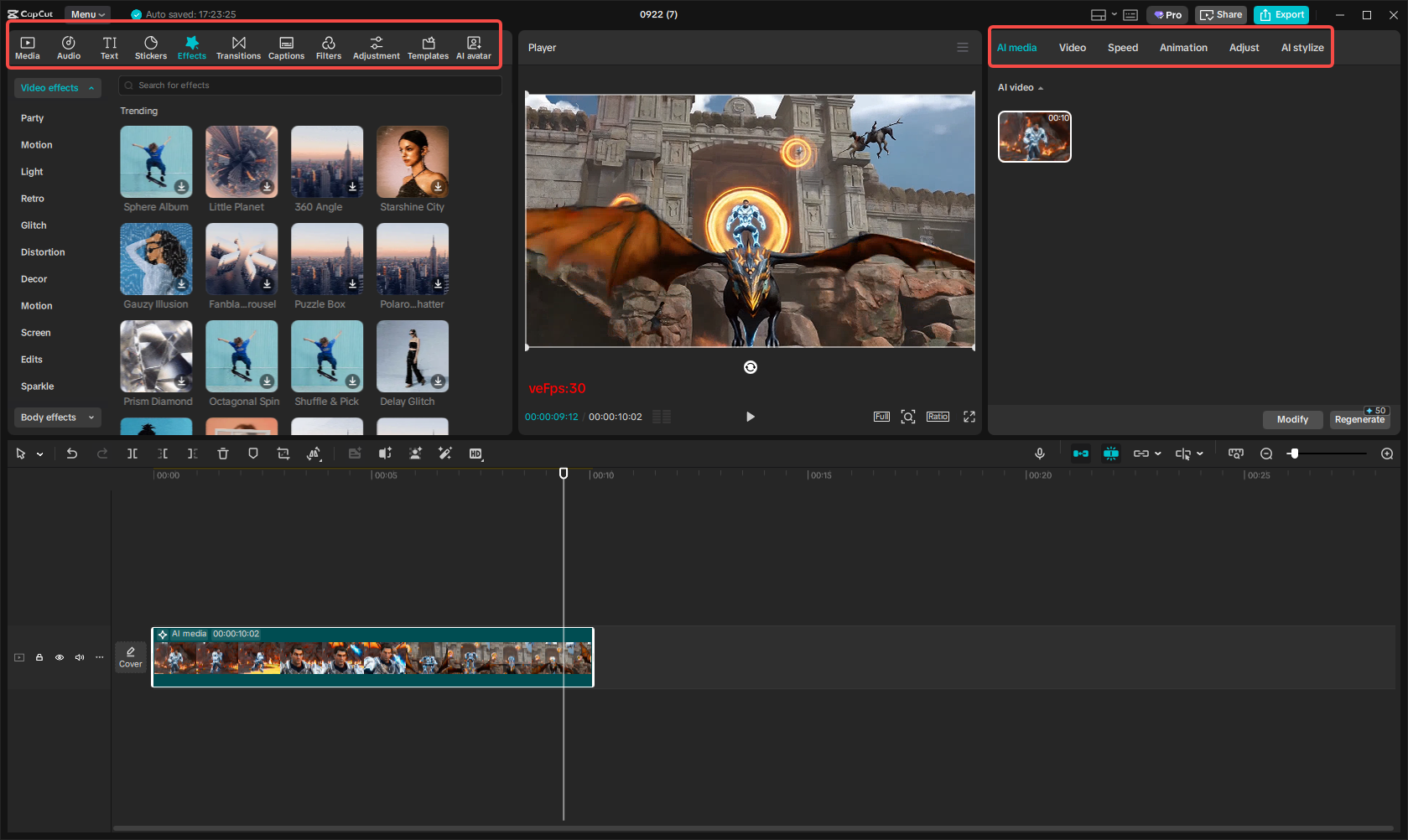This screenshot has height=840, width=1408.
Task: Open the Captions panel
Action: 286,48
